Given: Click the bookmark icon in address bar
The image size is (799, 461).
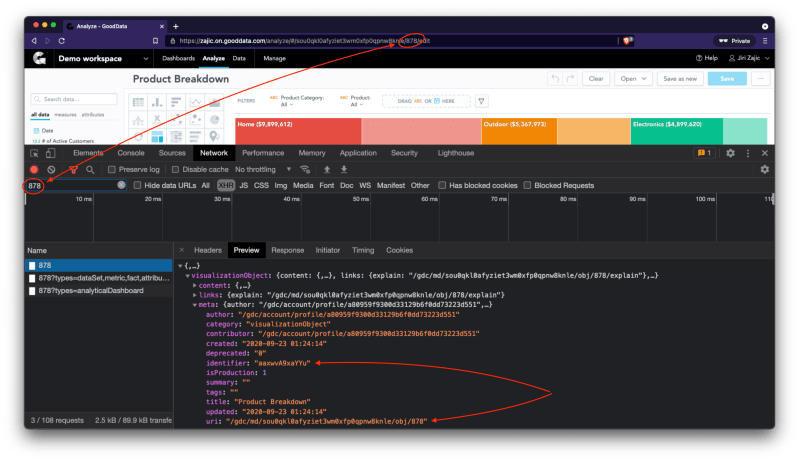Looking at the screenshot, I should coord(155,41).
